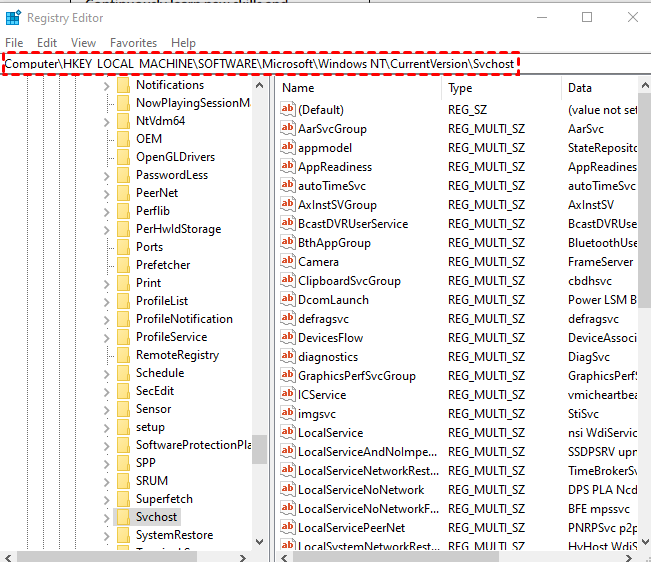This screenshot has height=562, width=651.
Task: Click the Svchost folder icon
Action: click(x=123, y=517)
